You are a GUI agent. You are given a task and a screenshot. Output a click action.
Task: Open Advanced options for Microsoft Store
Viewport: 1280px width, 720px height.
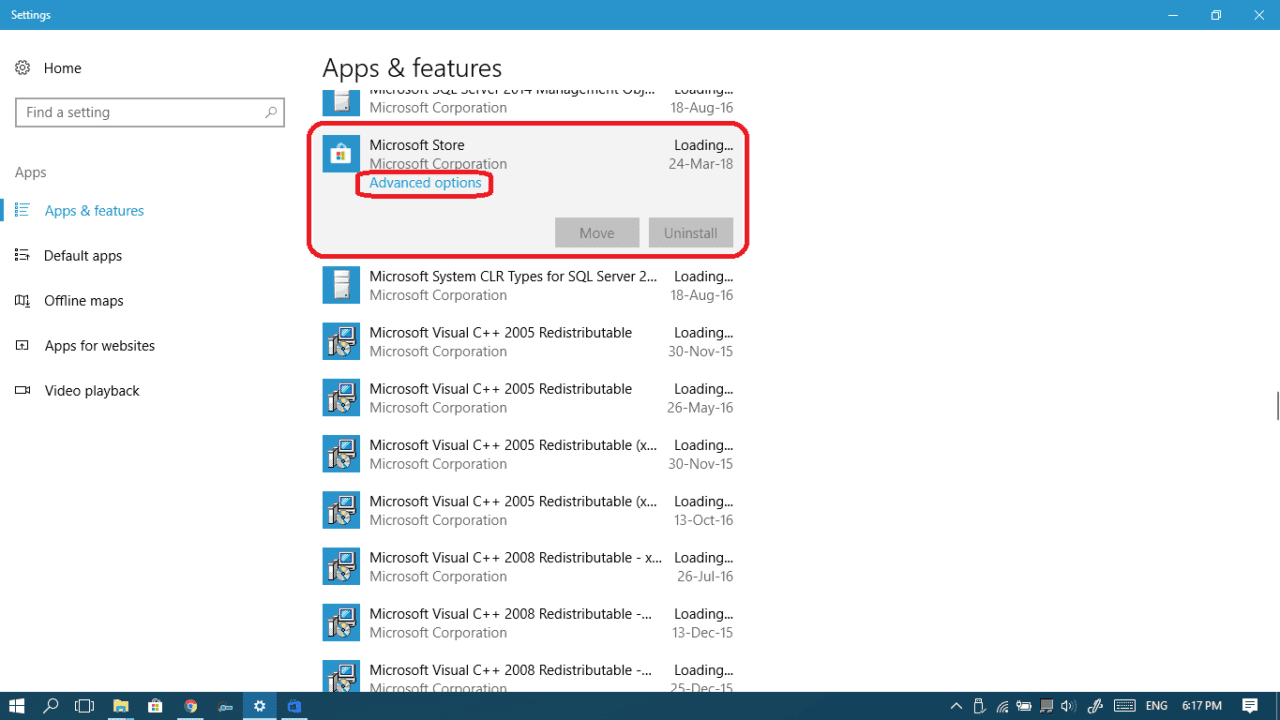pyautogui.click(x=424, y=183)
